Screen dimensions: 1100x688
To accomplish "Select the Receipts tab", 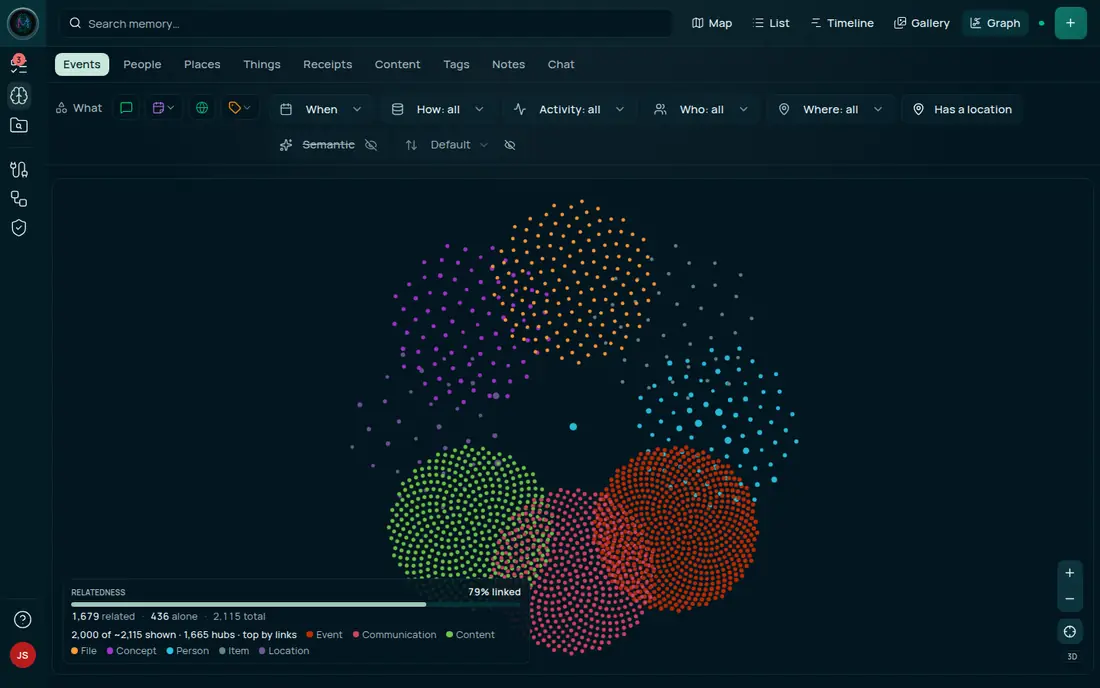I will click(x=328, y=65).
